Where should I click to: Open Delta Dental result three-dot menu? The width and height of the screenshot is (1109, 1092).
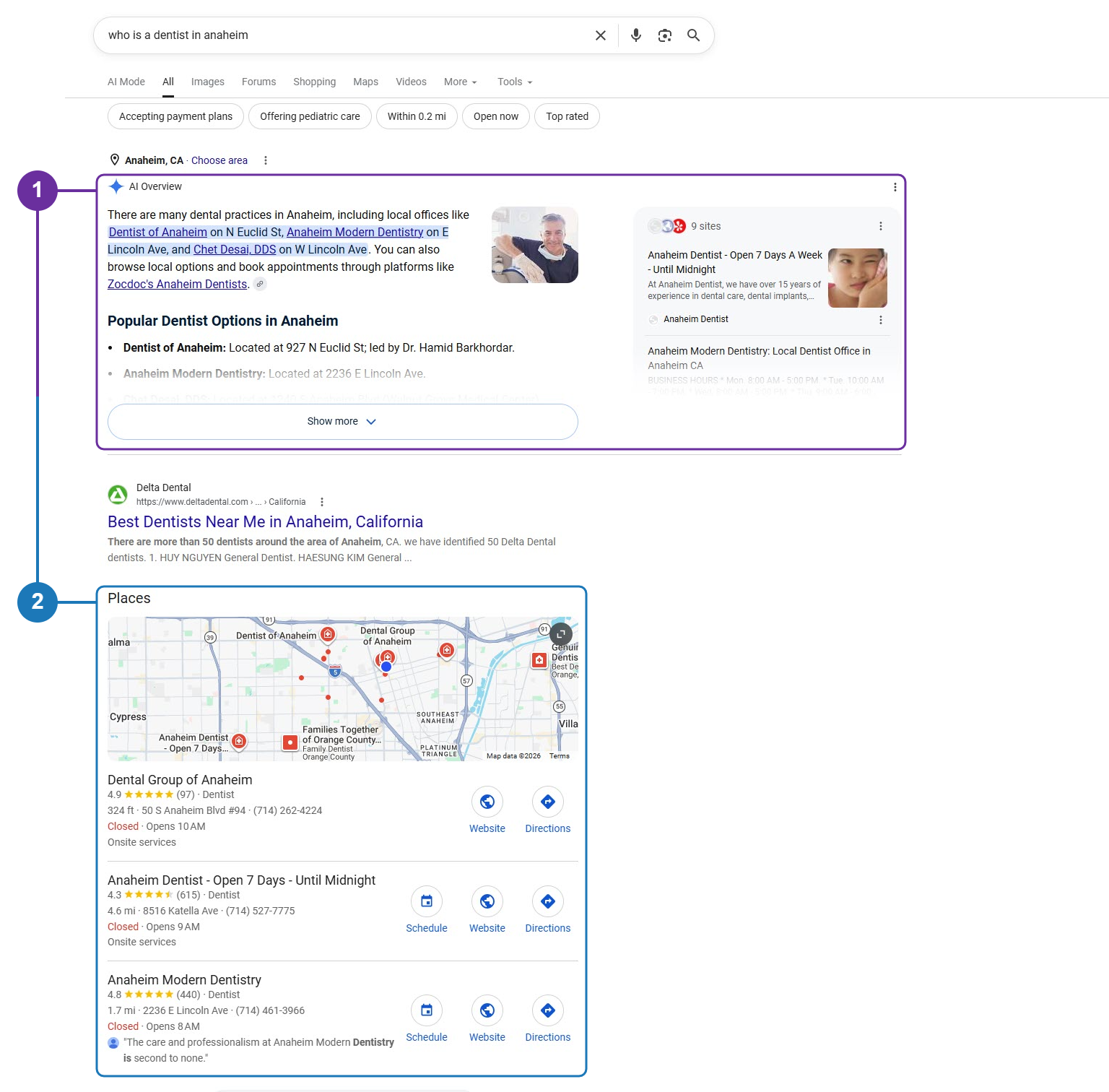point(322,502)
